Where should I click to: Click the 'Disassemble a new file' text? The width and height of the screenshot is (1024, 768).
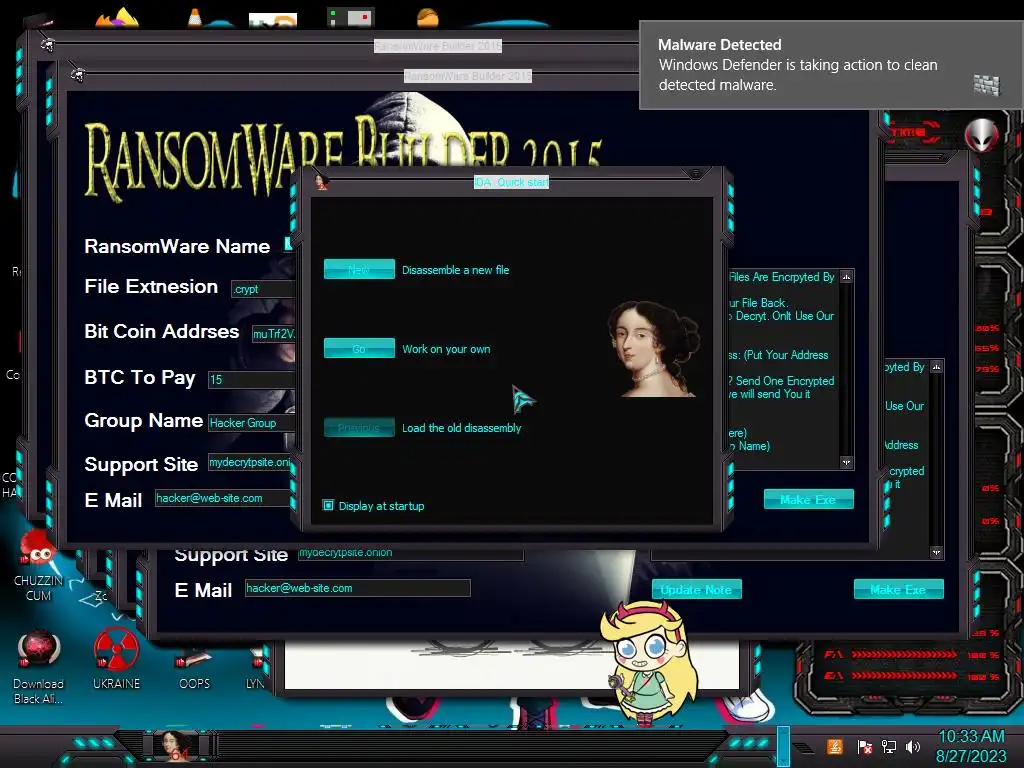455,270
